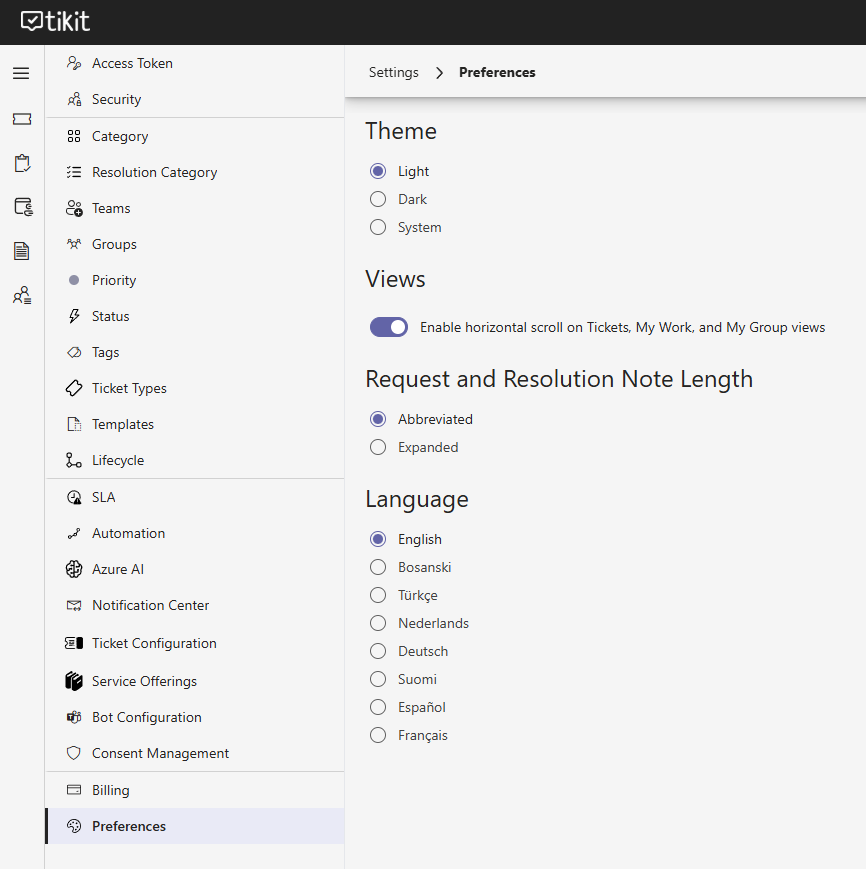Select Deutsch as the language
The width and height of the screenshot is (866, 869).
(378, 651)
